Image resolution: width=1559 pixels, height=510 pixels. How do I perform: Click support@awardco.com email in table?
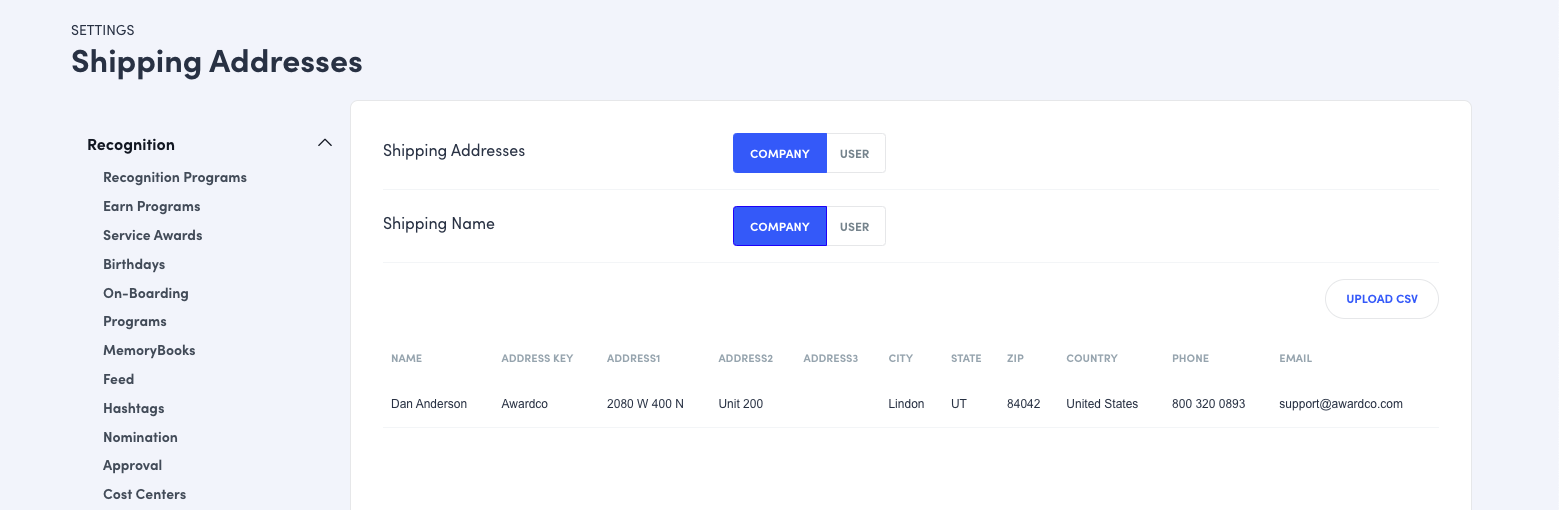click(1340, 404)
